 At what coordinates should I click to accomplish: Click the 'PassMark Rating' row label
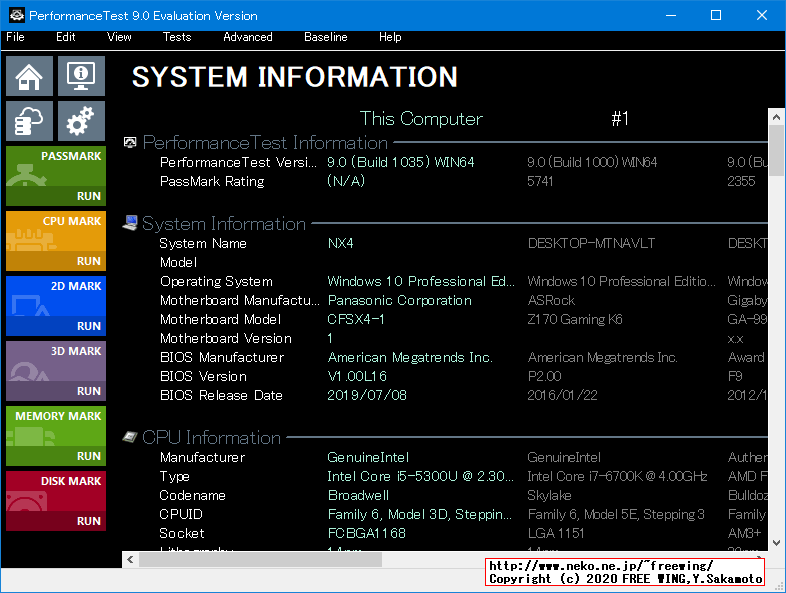212,181
